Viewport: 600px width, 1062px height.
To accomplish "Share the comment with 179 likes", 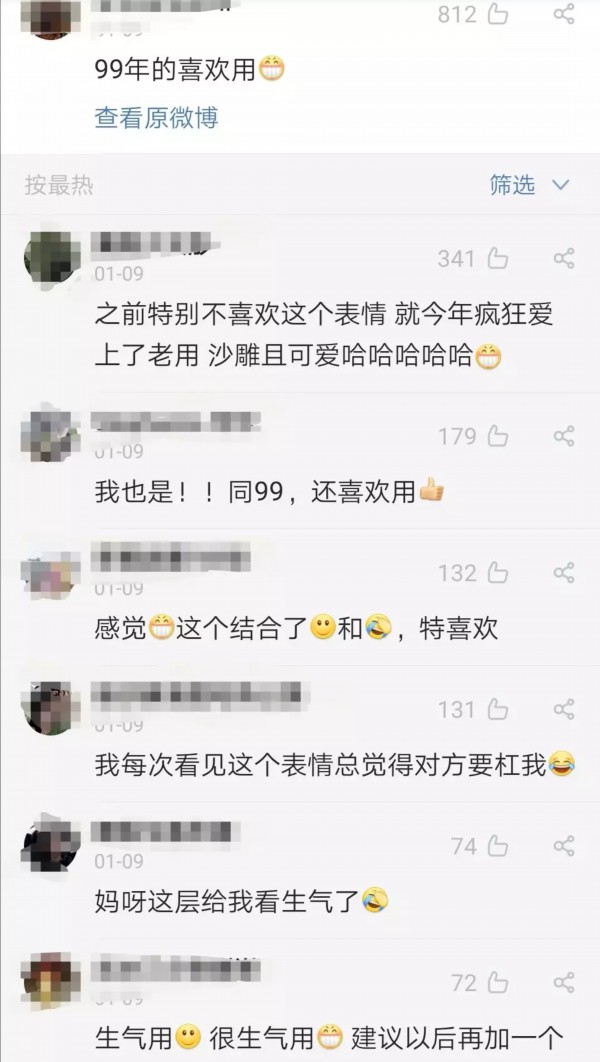I will pos(564,436).
